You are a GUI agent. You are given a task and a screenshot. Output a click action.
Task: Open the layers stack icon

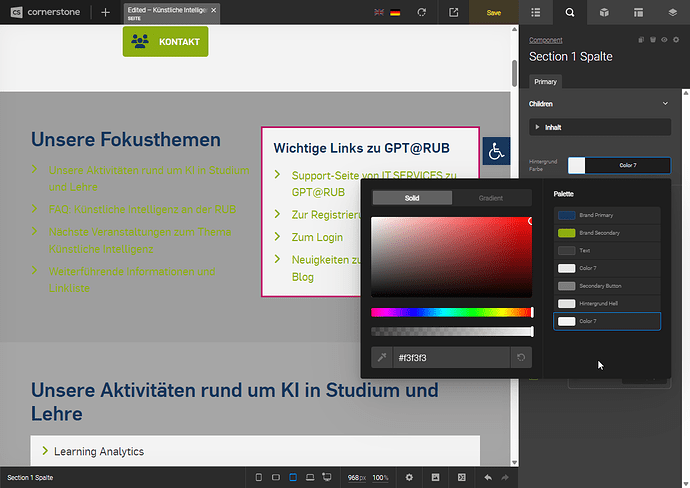[x=672, y=12]
